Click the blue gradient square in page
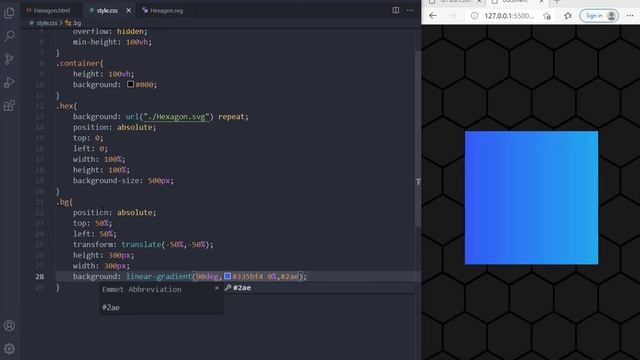Image resolution: width=640 pixels, height=360 pixels. 531,198
